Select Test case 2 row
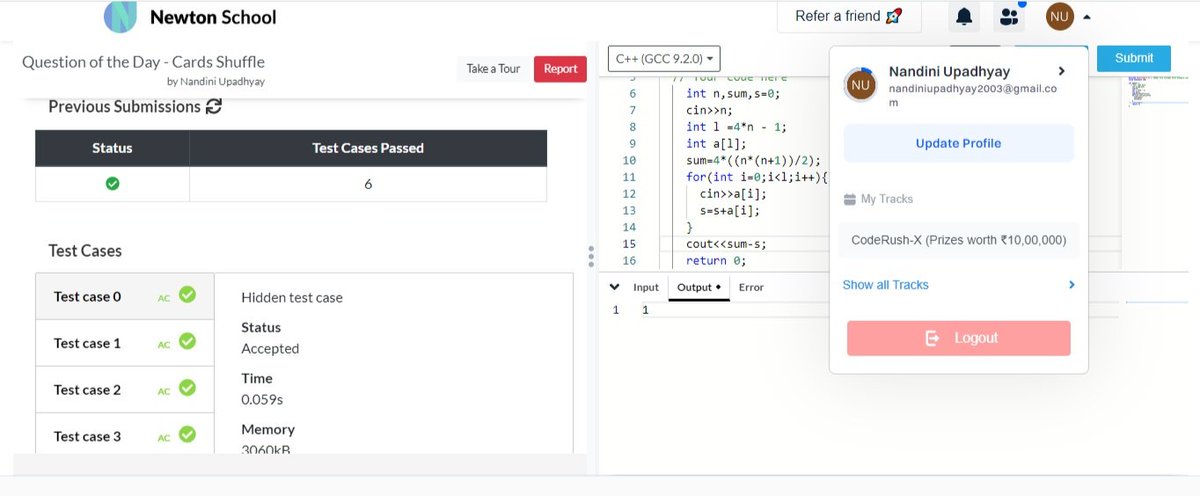This screenshot has height=496, width=1200. (124, 389)
